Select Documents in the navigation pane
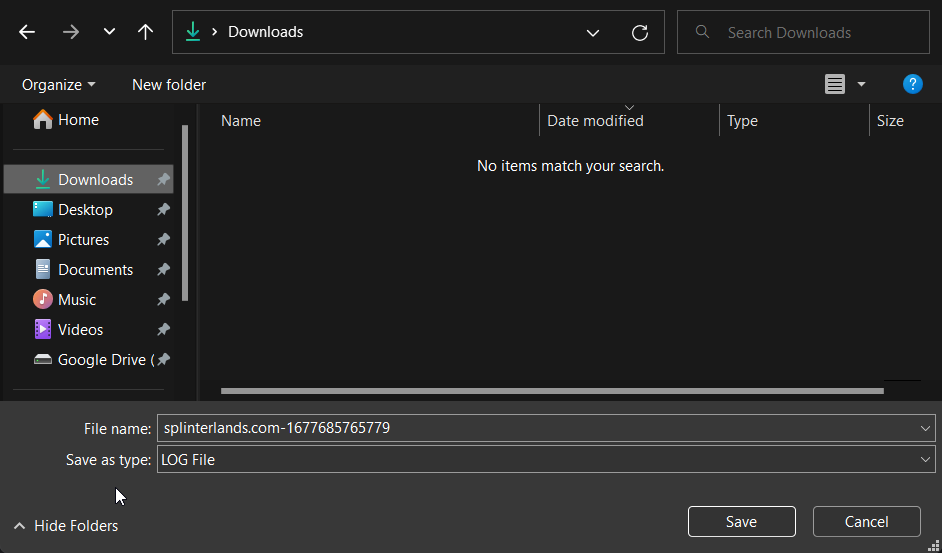 click(x=88, y=269)
